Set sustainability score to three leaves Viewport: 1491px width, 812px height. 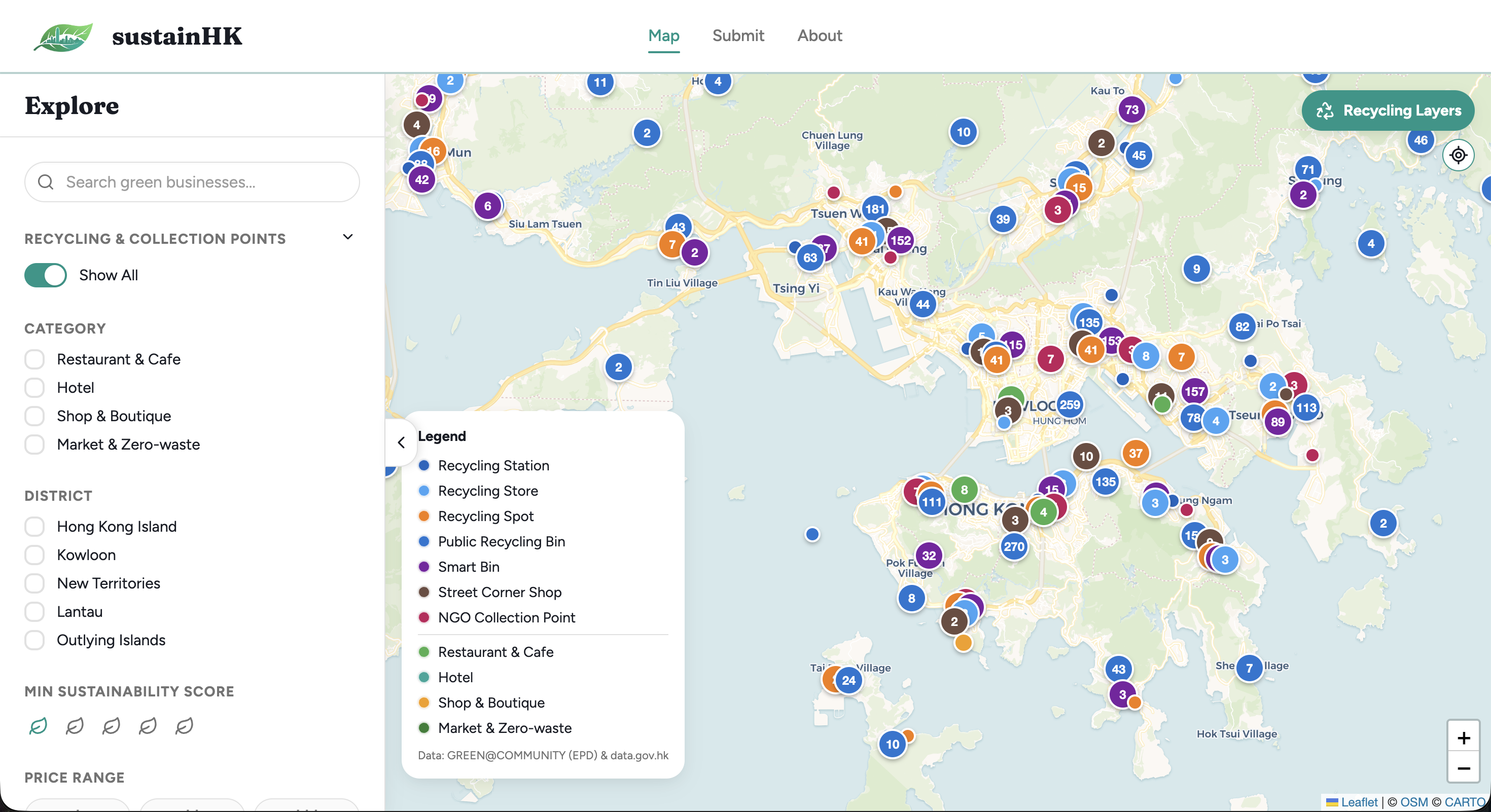pyautogui.click(x=111, y=725)
